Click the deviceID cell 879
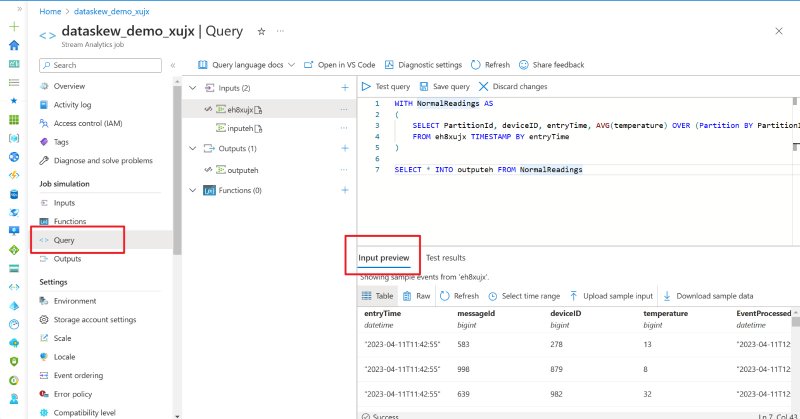800x419 pixels. (x=556, y=369)
